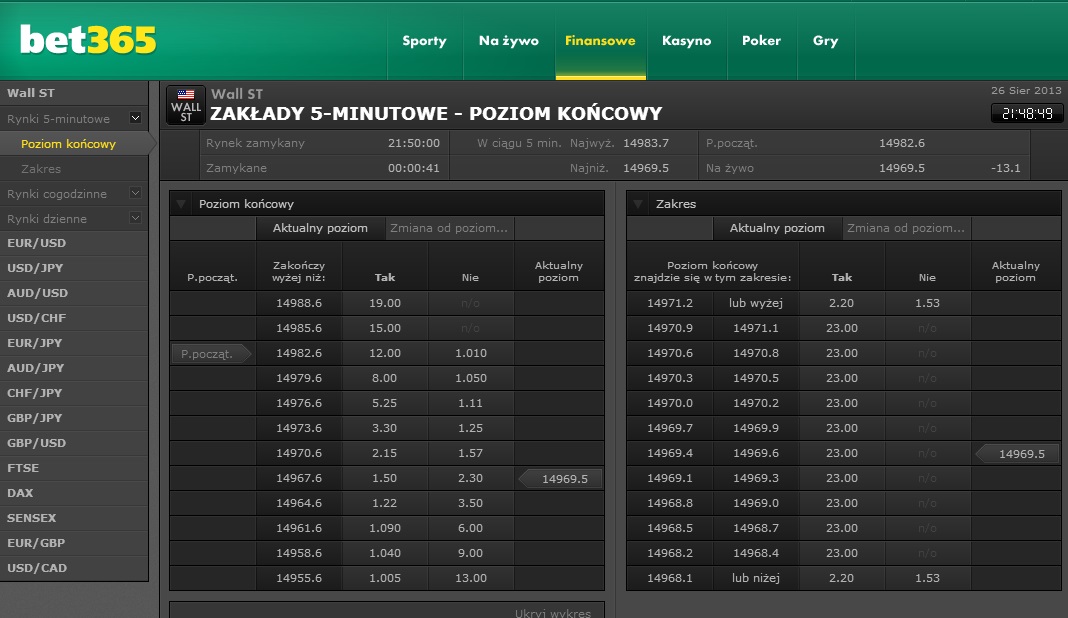Screen dimensions: 1068x618
Task: Bet Tak at 12.00 for 14982.6
Action: (x=385, y=353)
